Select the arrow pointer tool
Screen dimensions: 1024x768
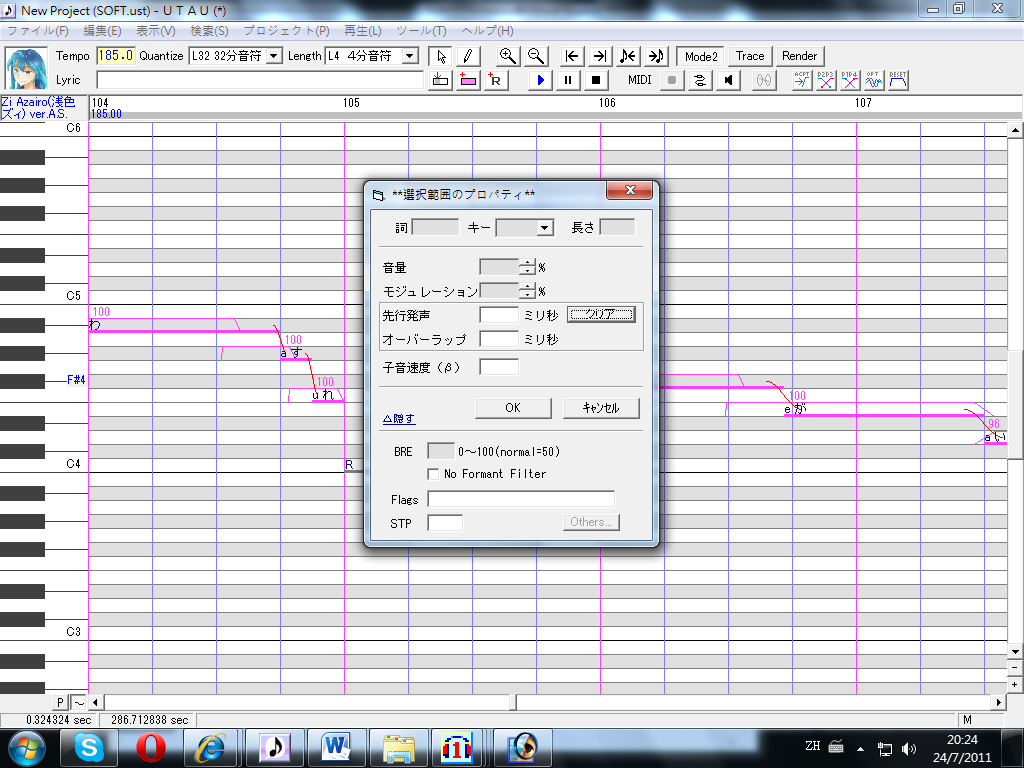tap(441, 56)
